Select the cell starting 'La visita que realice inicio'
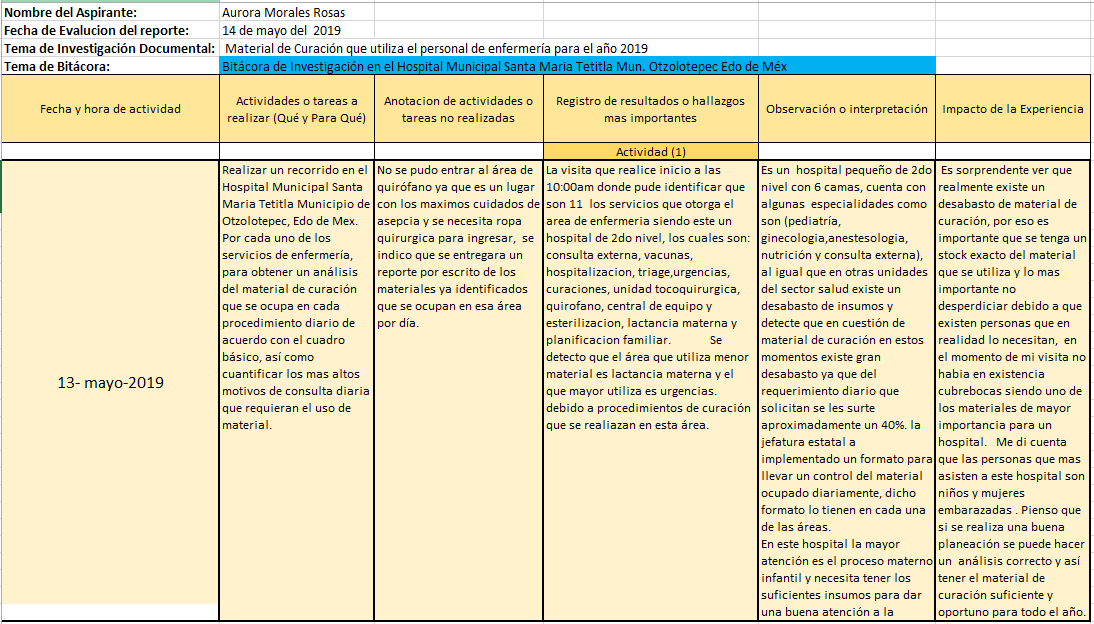Screen dimensions: 1094x624 (x=651, y=298)
